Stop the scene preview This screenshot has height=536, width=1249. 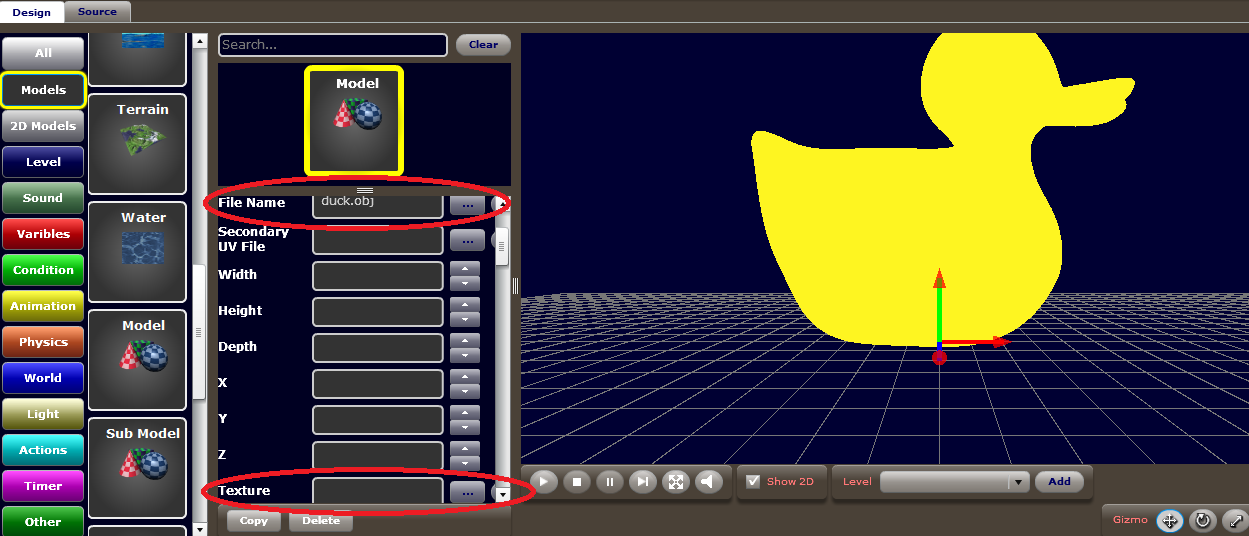coord(576,482)
